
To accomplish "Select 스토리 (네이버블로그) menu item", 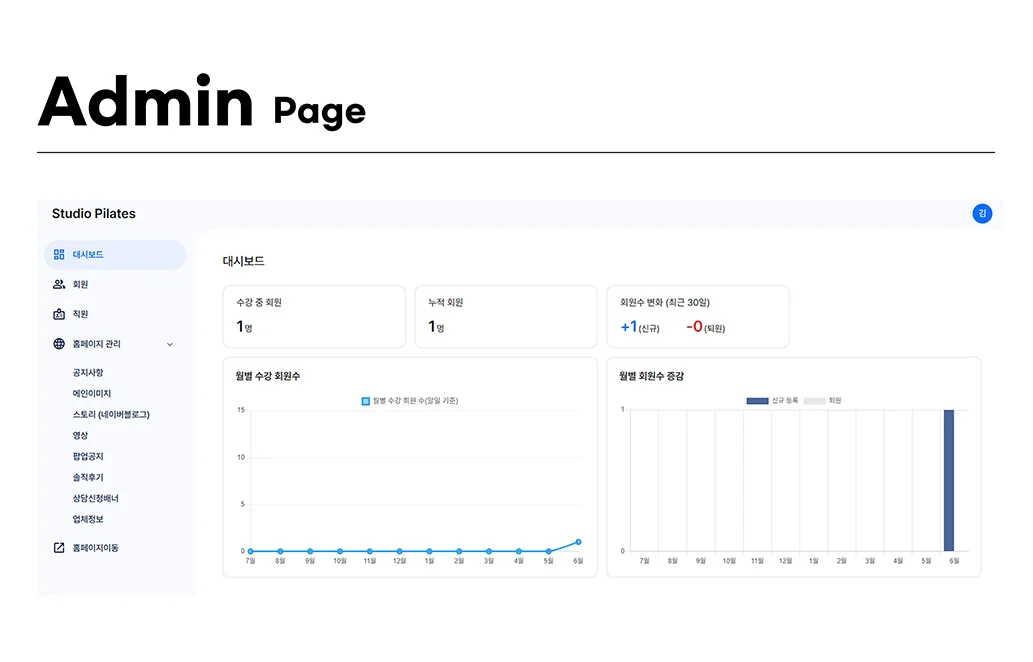I will (x=111, y=414).
